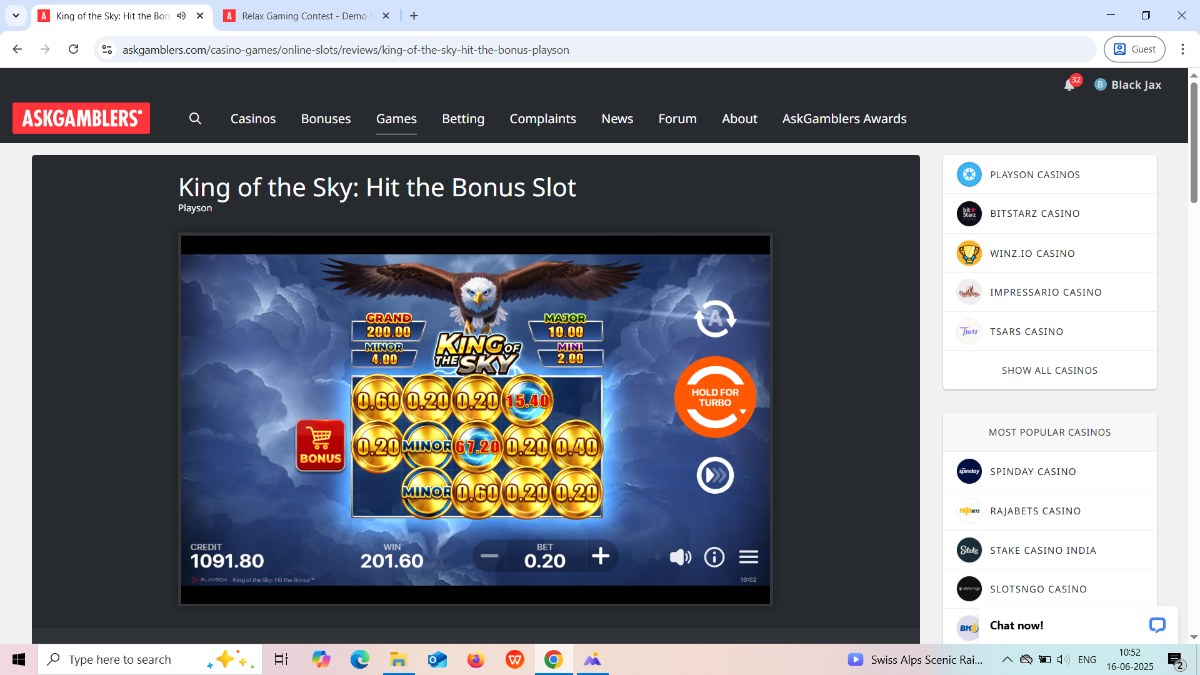This screenshot has width=1200, height=675.
Task: Switch to Relax Gaming Contest tab
Action: [x=306, y=16]
